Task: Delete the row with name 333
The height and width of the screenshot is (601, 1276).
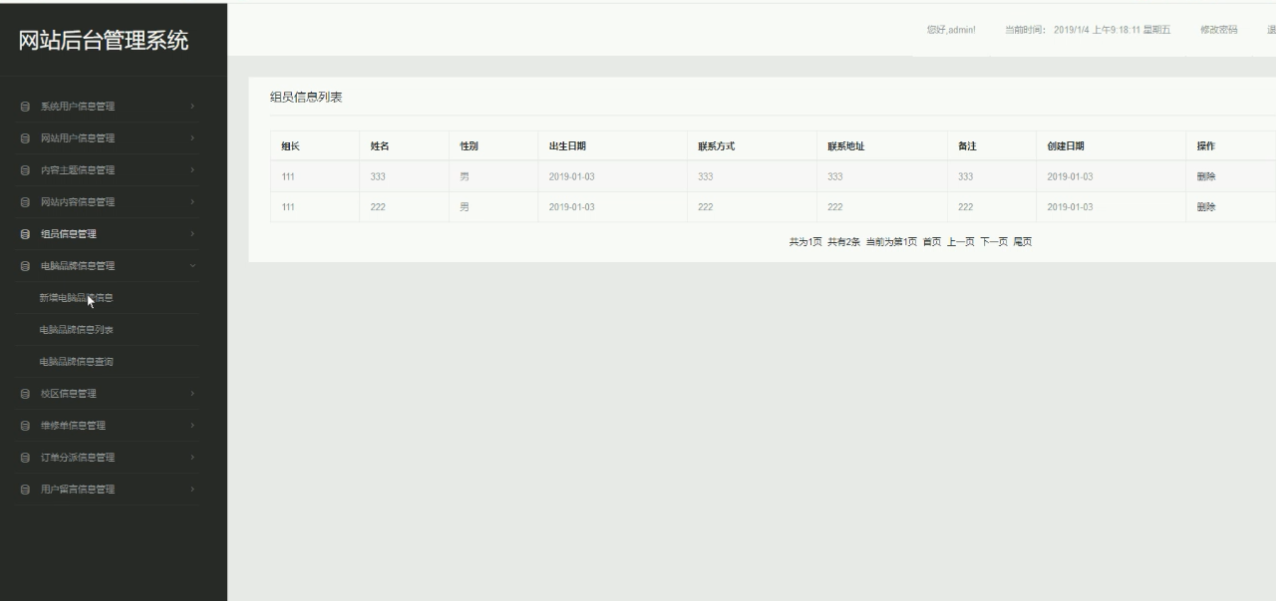Action: (1205, 176)
